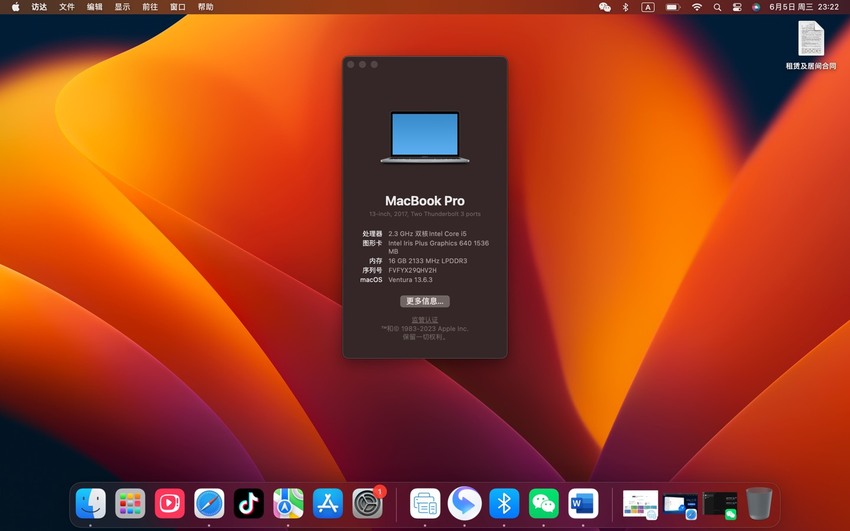Screen dimensions: 850x531
Task: Open Microsoft Word from the Dock
Action: [583, 503]
